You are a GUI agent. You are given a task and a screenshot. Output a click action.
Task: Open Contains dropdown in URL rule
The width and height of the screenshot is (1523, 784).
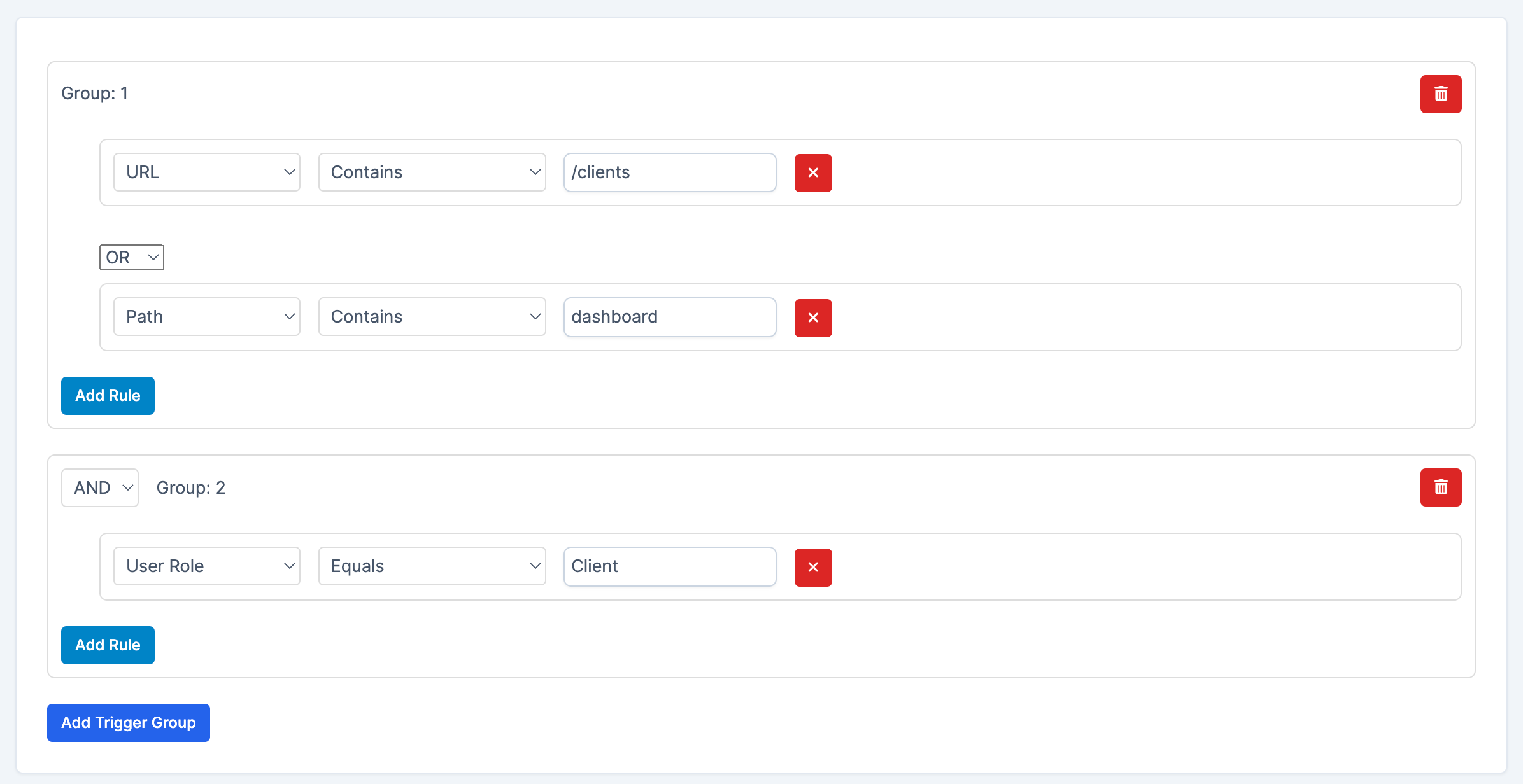432,172
